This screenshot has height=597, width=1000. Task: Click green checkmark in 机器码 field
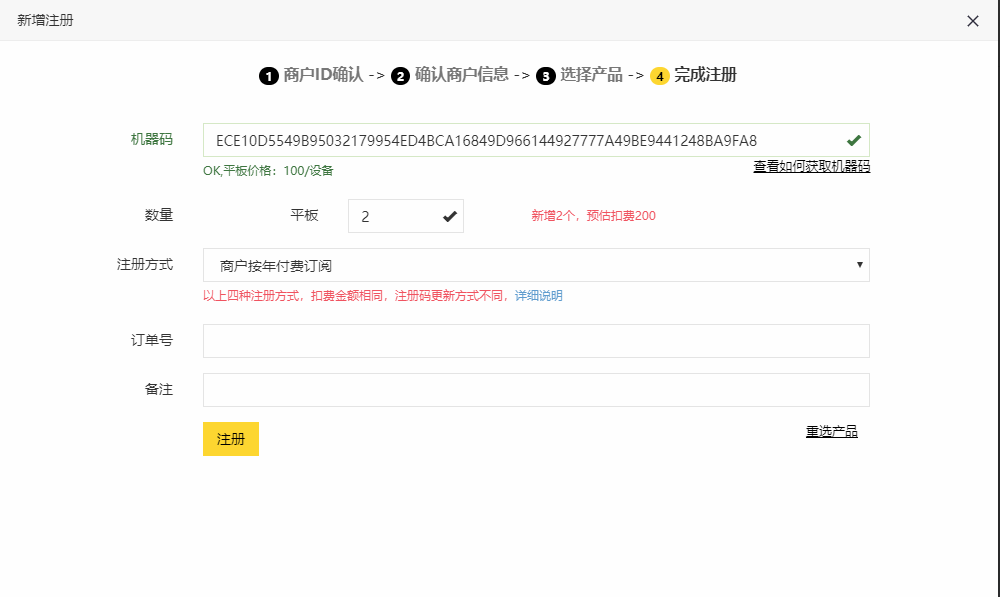click(854, 140)
